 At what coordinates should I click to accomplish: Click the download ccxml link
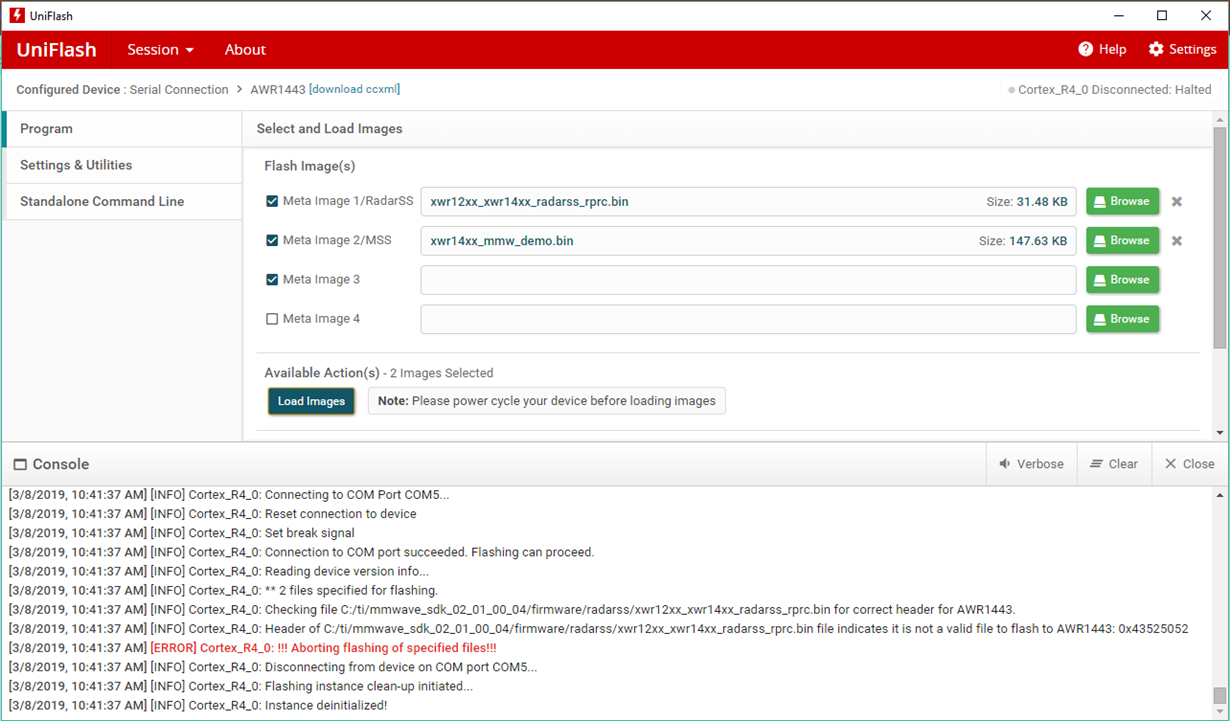(354, 89)
